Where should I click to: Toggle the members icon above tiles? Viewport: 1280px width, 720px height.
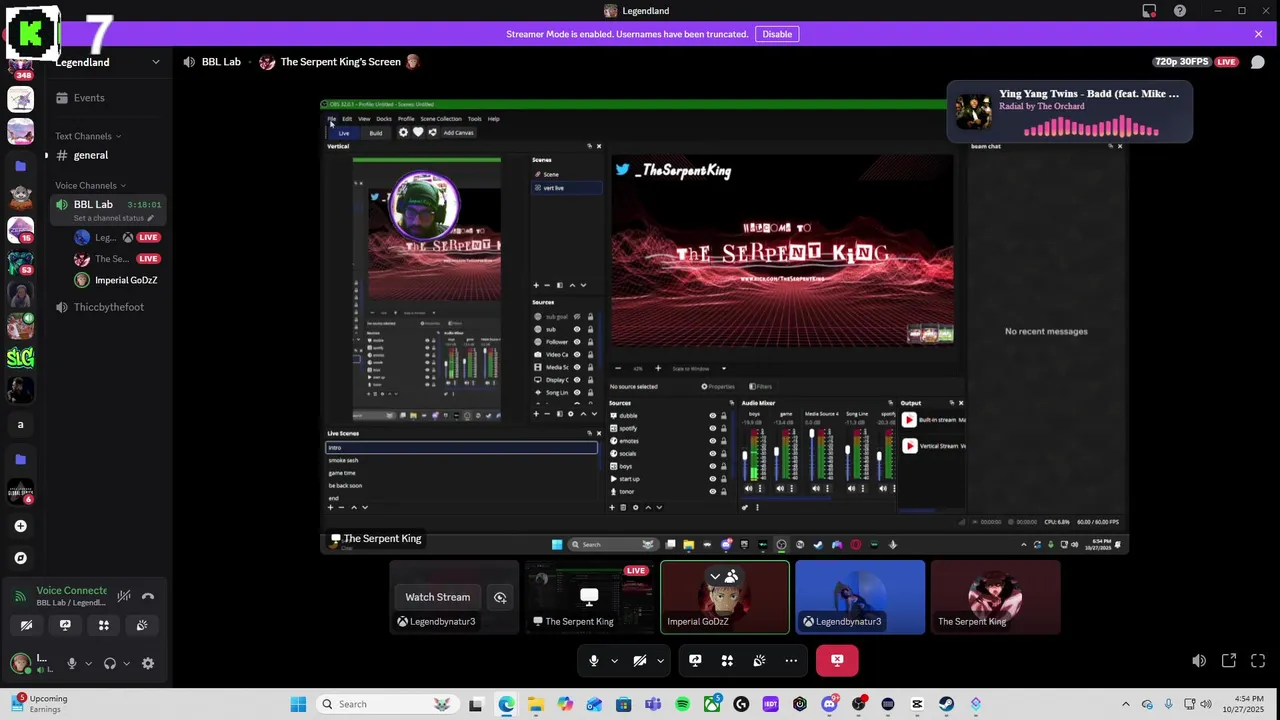pyautogui.click(x=732, y=576)
